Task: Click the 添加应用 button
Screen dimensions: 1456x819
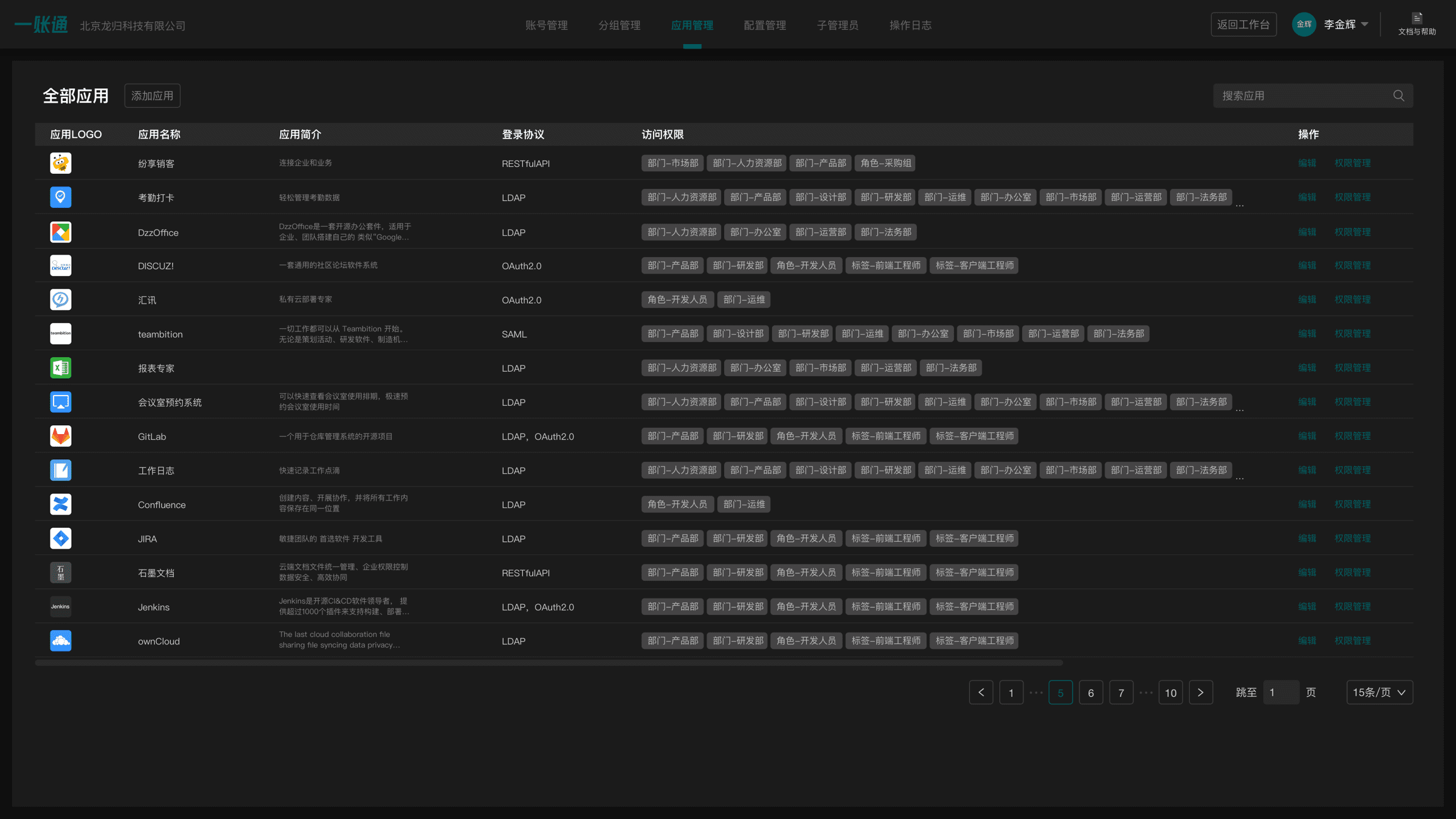Action: tap(152, 96)
